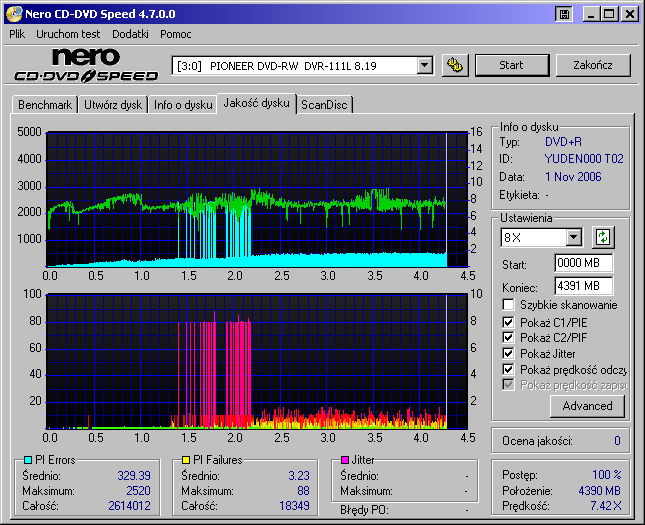Click the Położenie value 4390 MB
This screenshot has height=525, width=645.
click(599, 491)
